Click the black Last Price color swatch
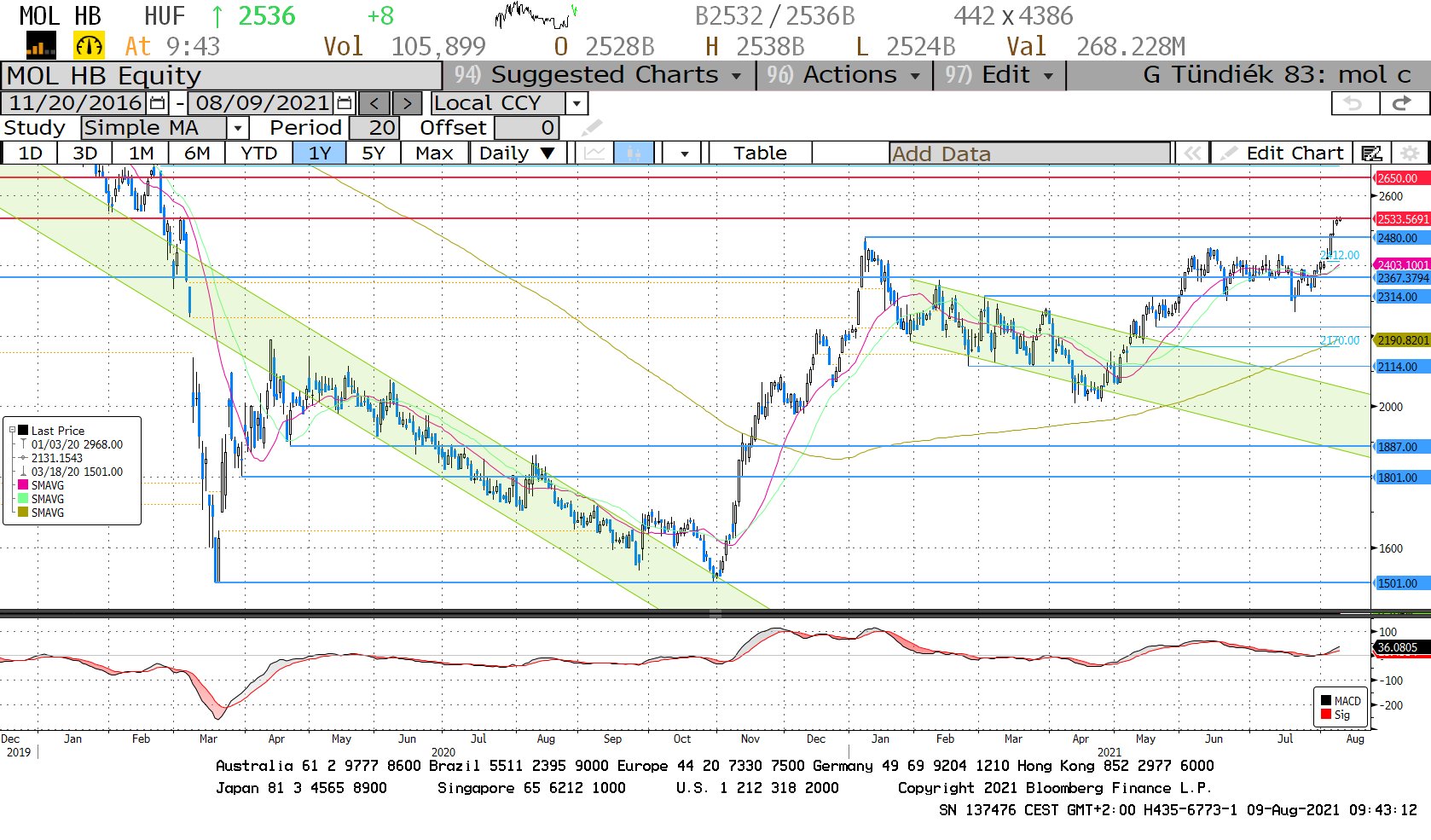This screenshot has width=1431, height=840. pos(24,431)
